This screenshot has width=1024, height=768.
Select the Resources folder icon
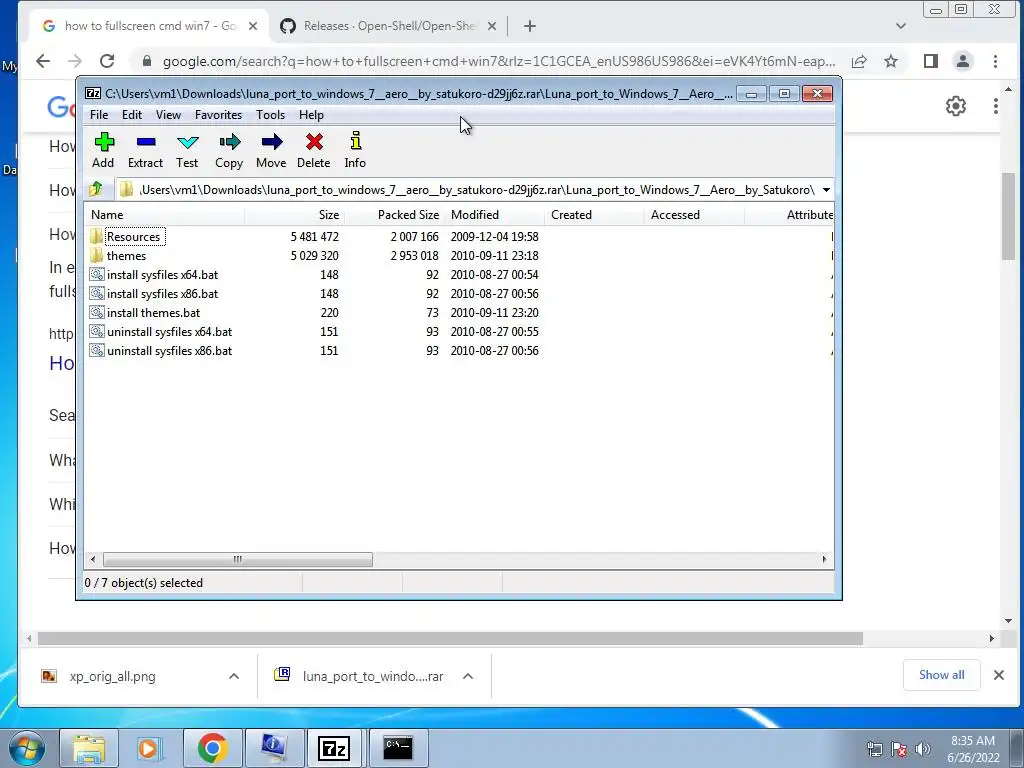(97, 236)
